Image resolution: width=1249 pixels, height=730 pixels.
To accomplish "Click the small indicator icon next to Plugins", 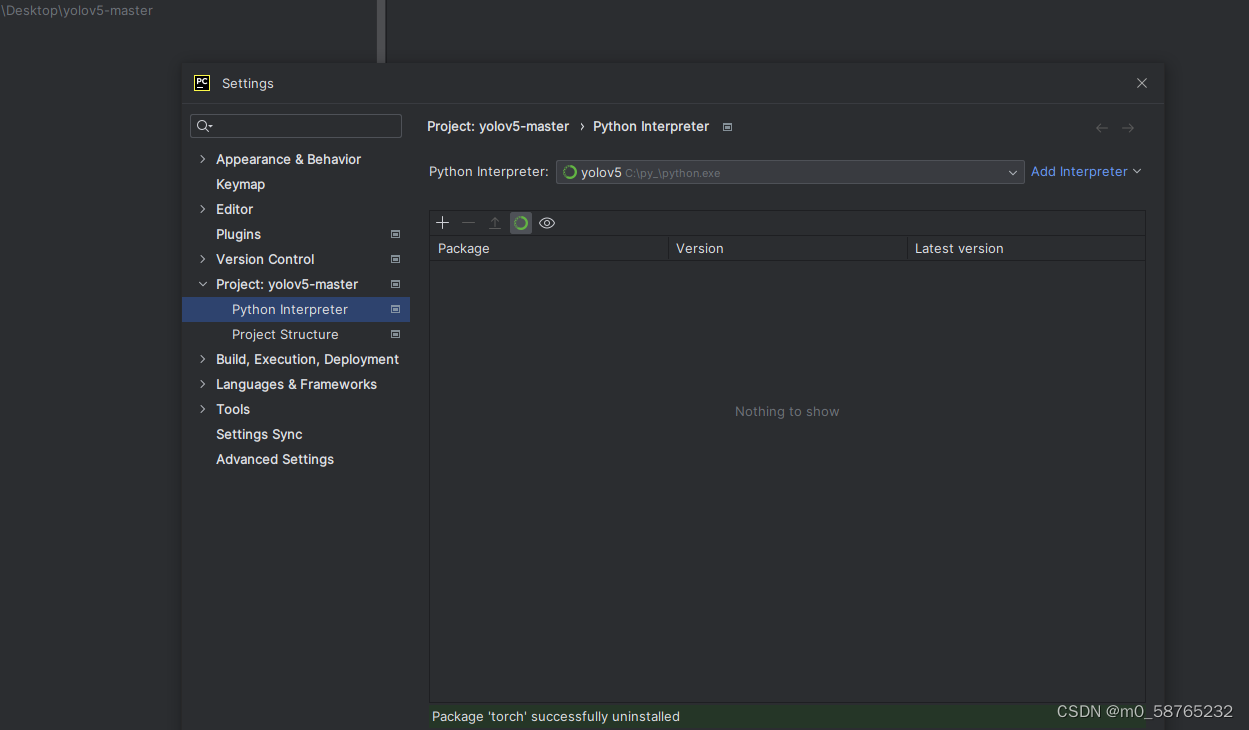I will point(395,234).
